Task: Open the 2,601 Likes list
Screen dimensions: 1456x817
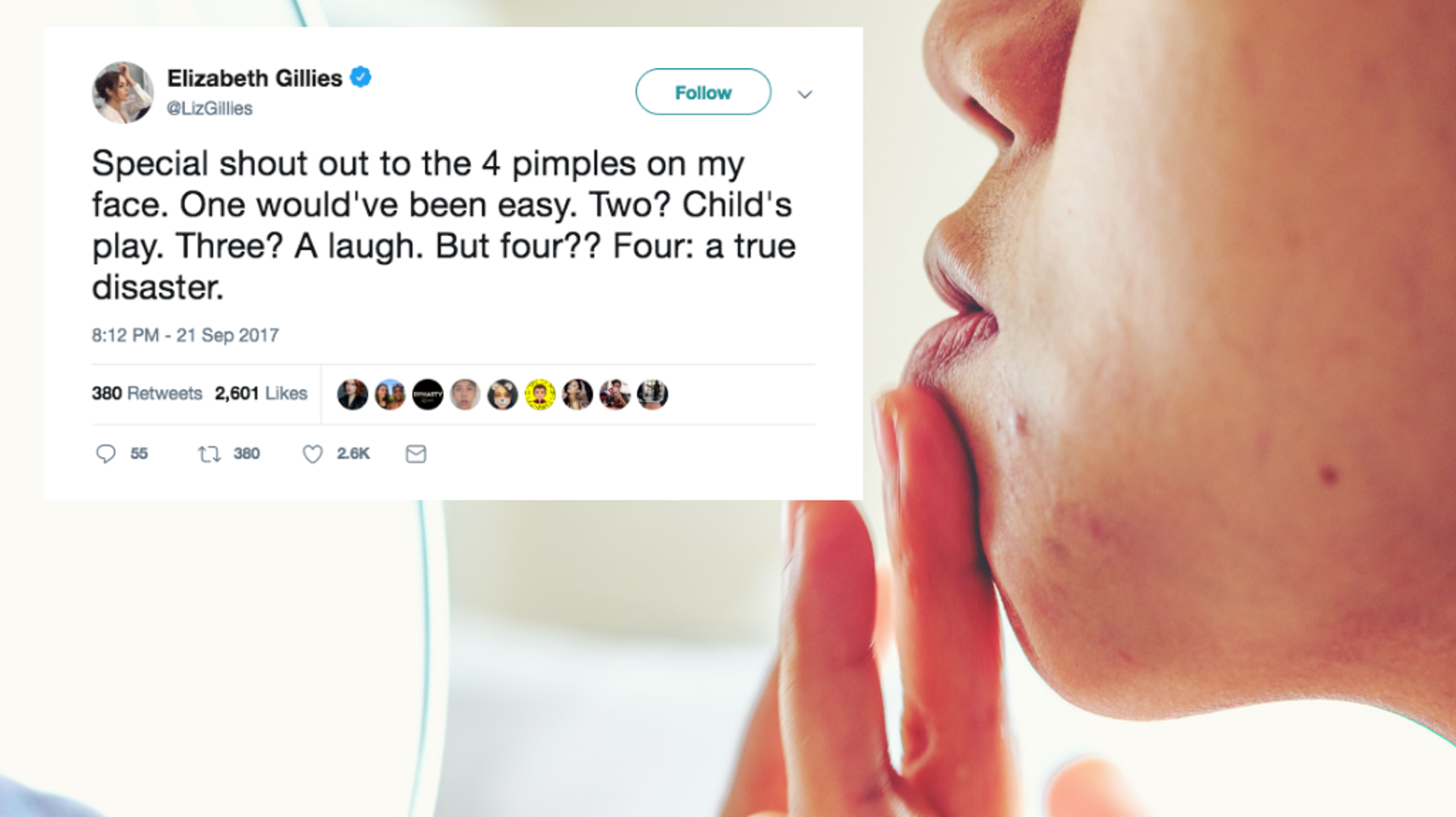Action: point(260,394)
